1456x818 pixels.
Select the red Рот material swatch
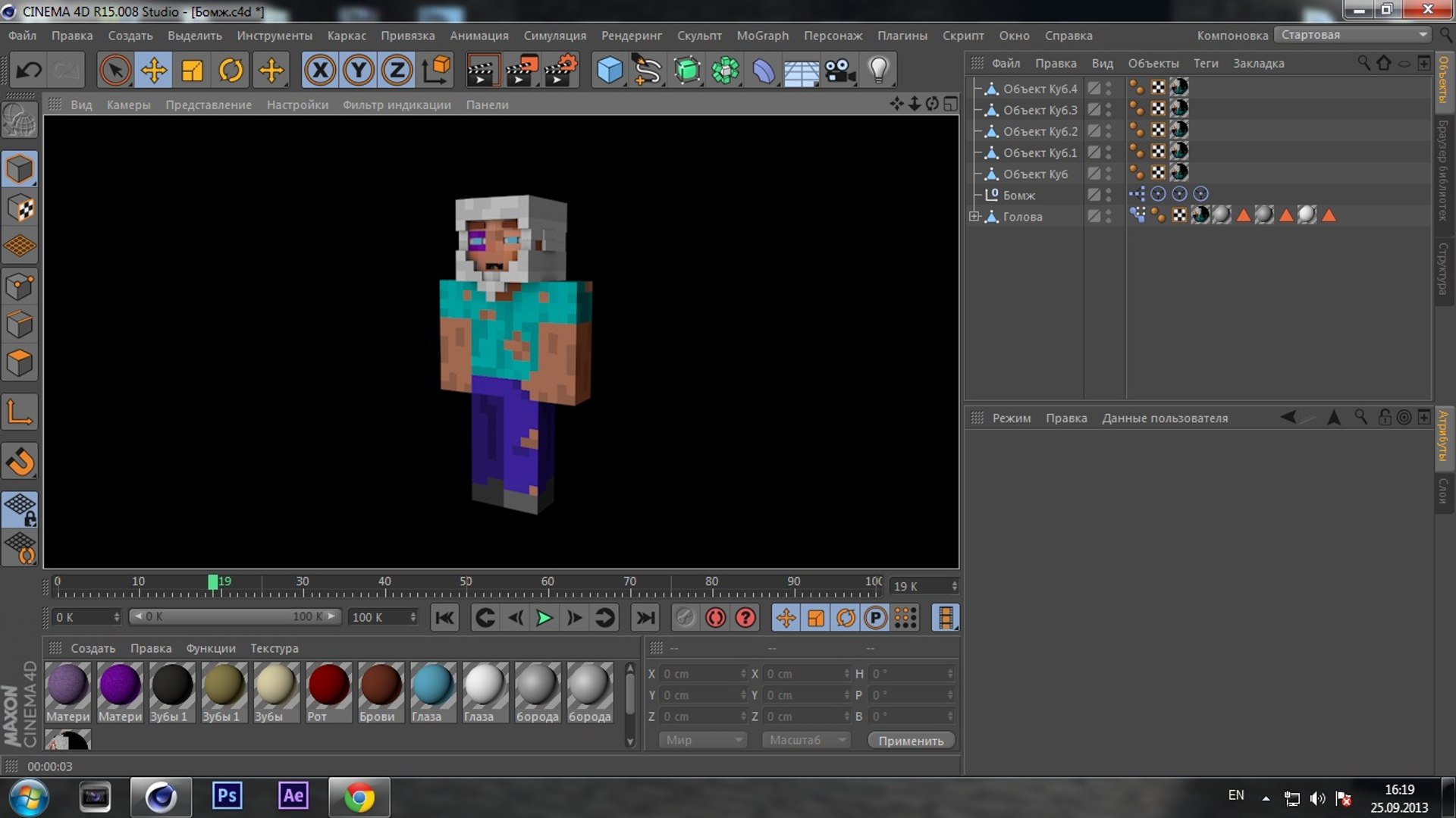tap(328, 692)
